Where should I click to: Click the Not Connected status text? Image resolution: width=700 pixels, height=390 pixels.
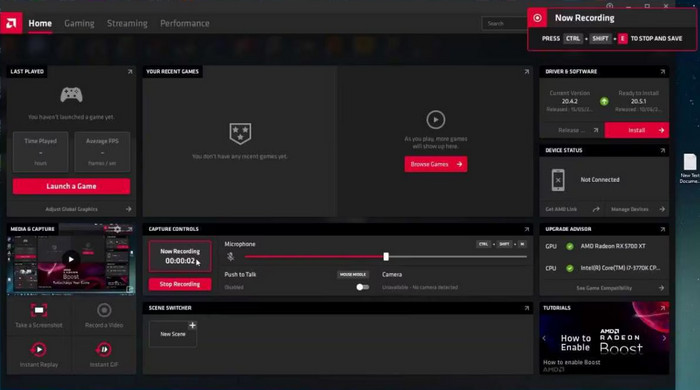600,179
